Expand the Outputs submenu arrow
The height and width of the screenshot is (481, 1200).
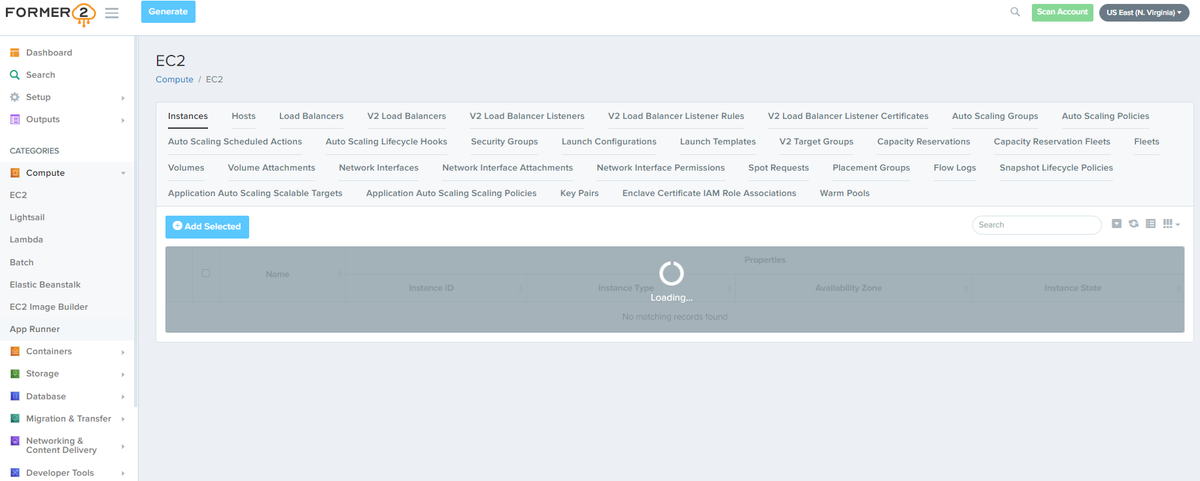pyautogui.click(x=122, y=120)
